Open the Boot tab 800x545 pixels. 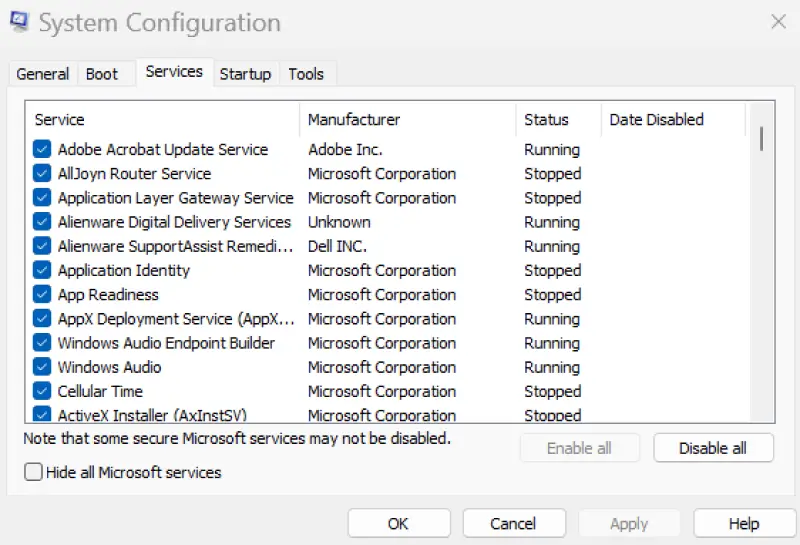click(102, 74)
